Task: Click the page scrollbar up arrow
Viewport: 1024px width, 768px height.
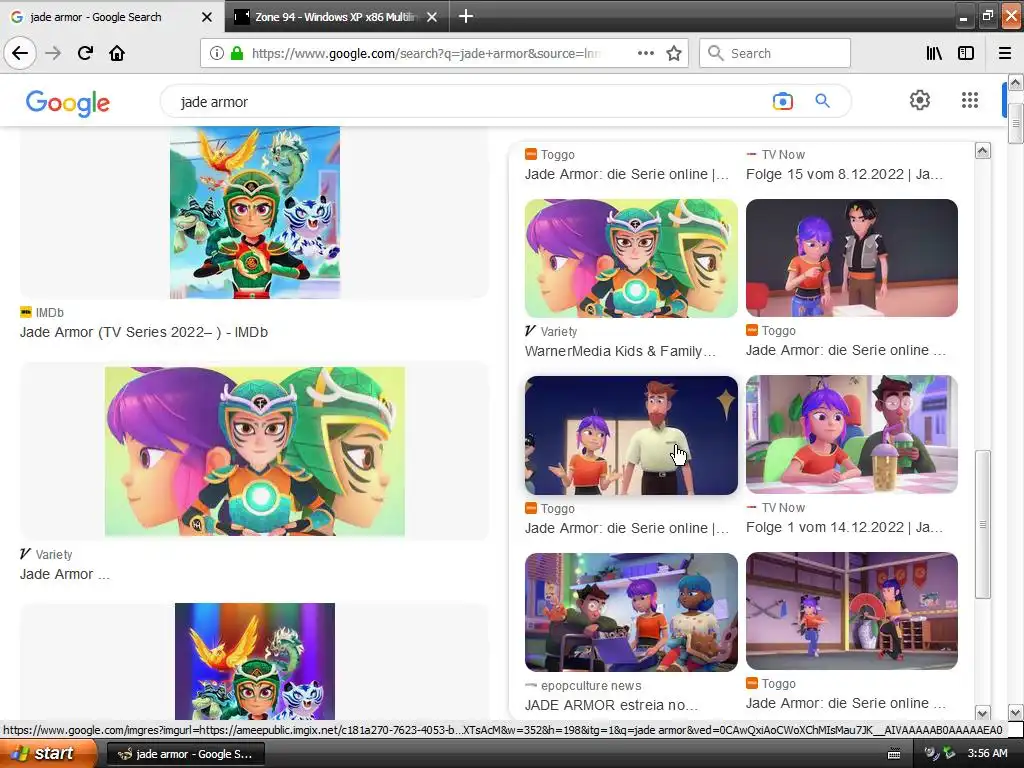Action: 1015,82
